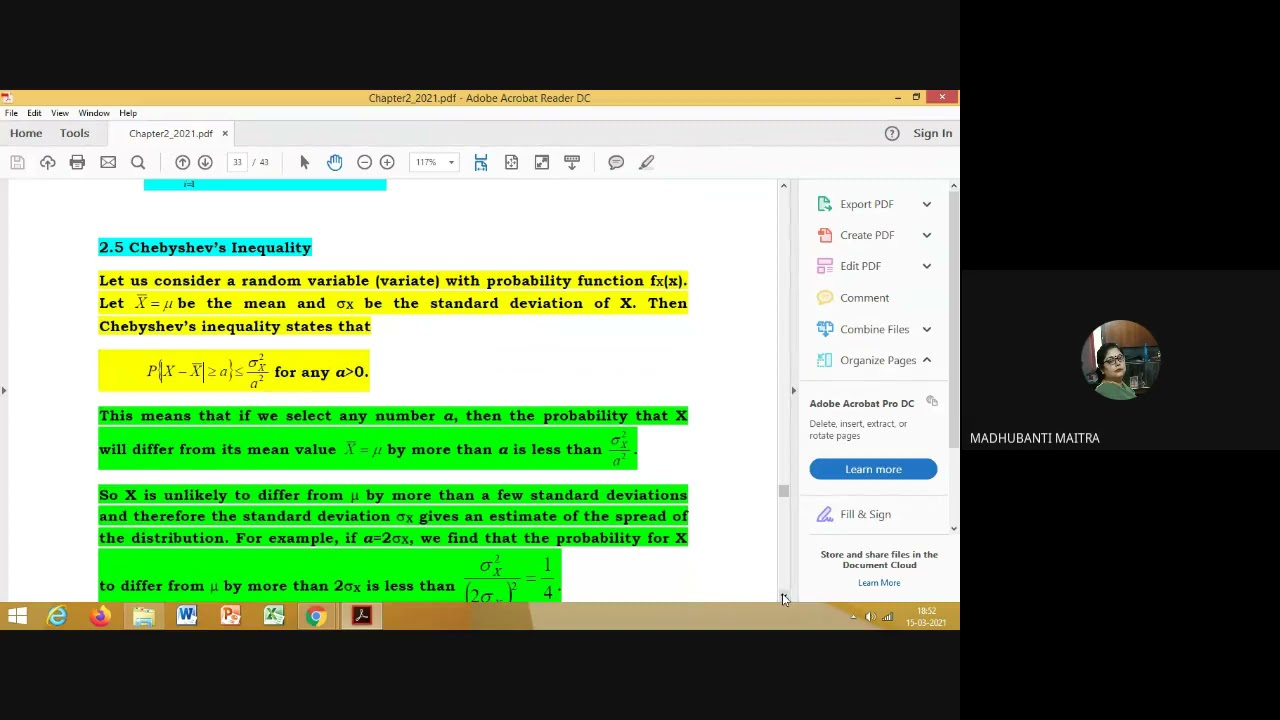Go to next page arrow
Viewport: 1280px width, 720px height.
205,162
